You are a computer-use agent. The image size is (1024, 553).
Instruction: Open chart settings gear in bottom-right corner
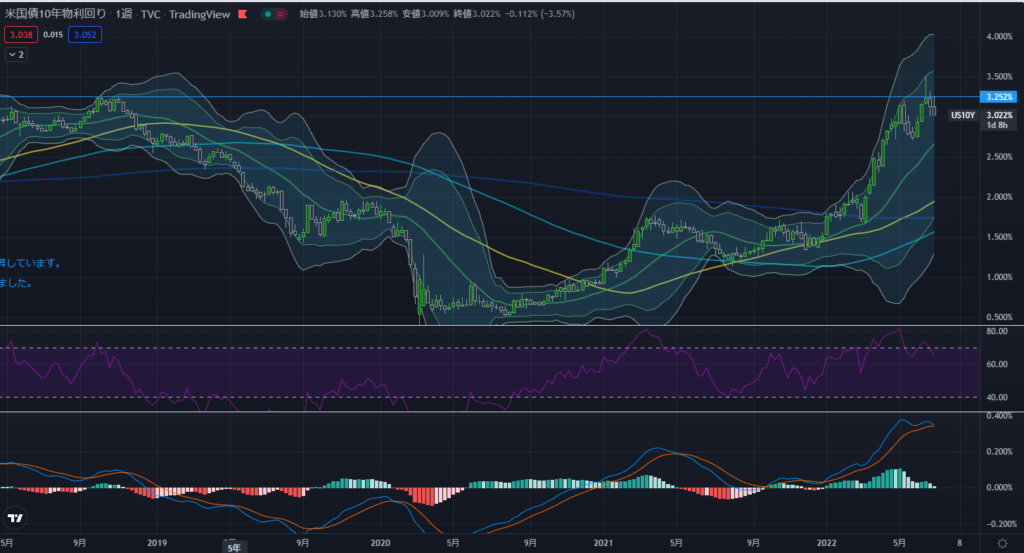1003,542
